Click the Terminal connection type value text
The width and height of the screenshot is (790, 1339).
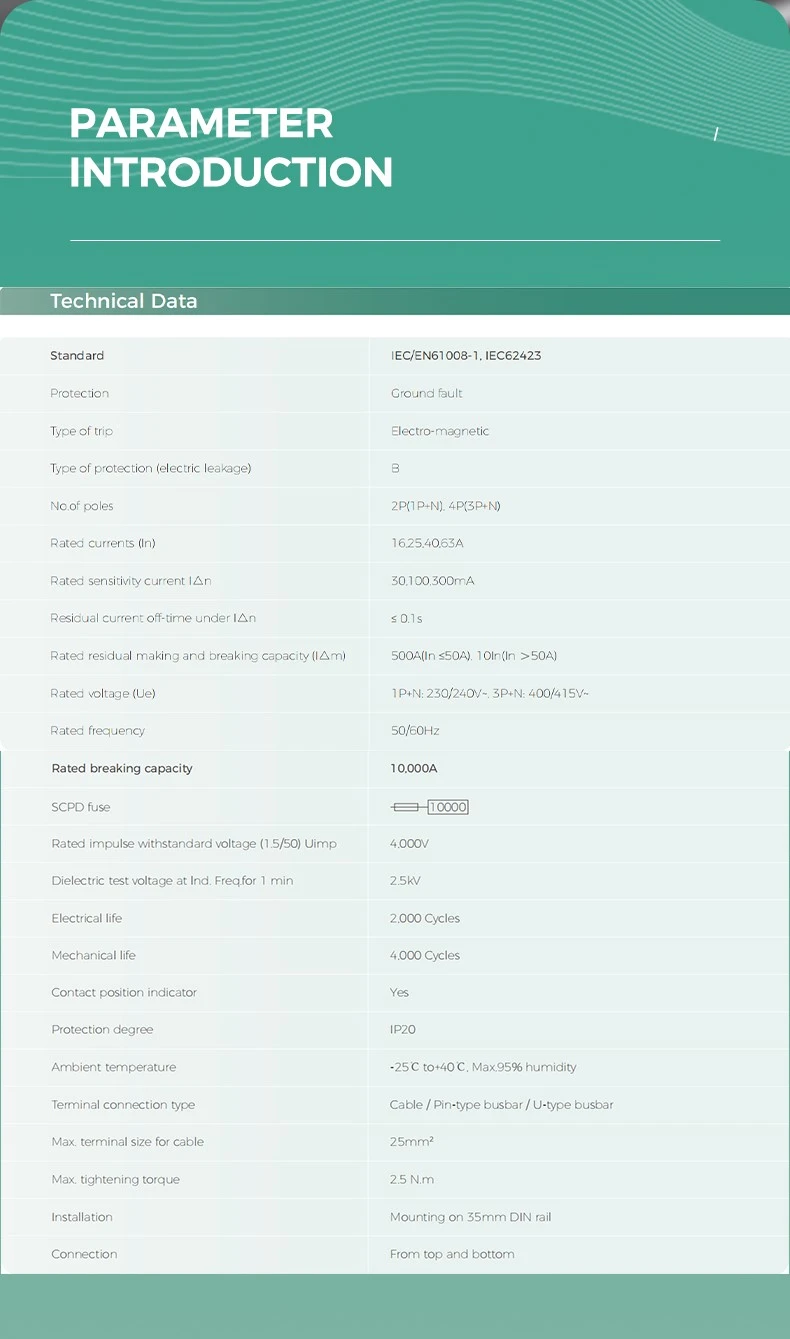501,1105
